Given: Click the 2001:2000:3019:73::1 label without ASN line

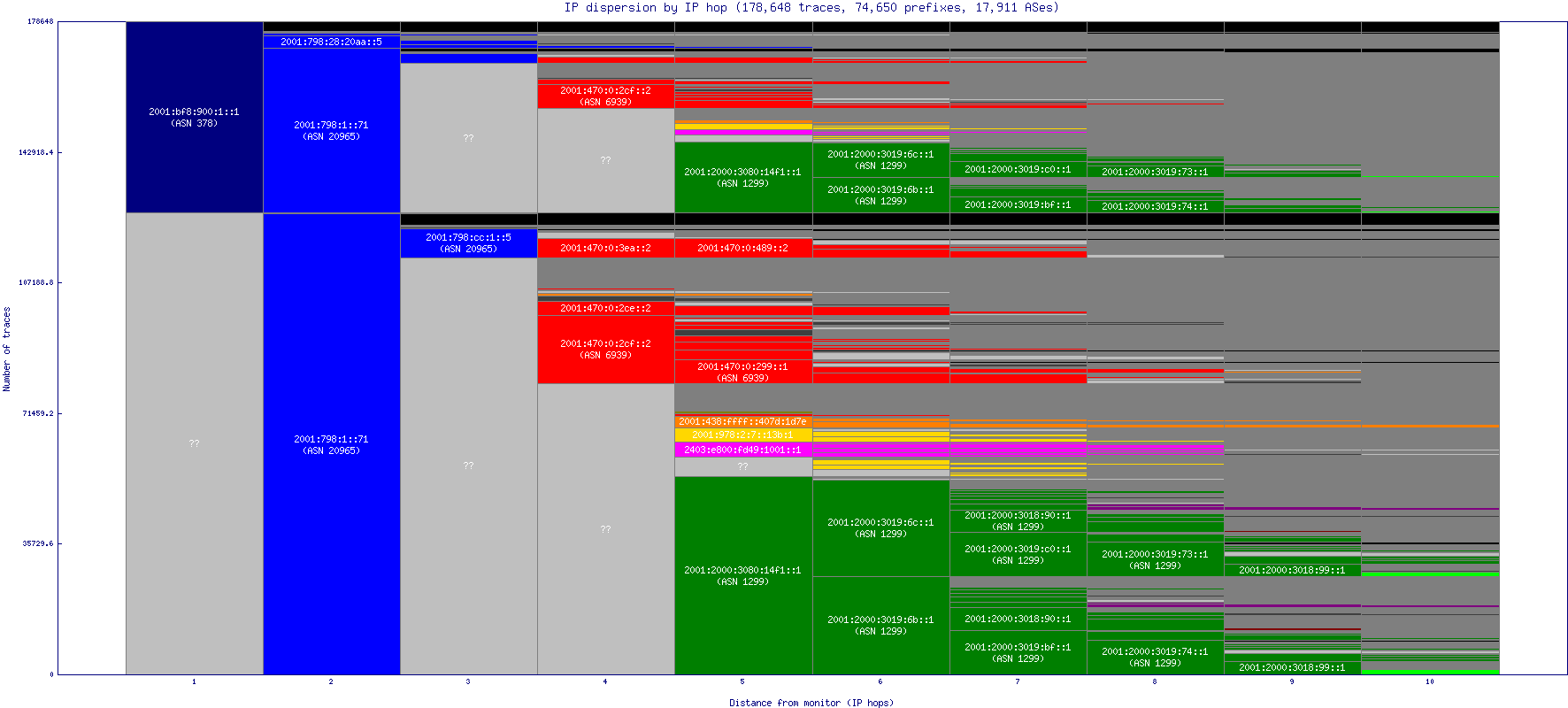Looking at the screenshot, I should [1155, 172].
